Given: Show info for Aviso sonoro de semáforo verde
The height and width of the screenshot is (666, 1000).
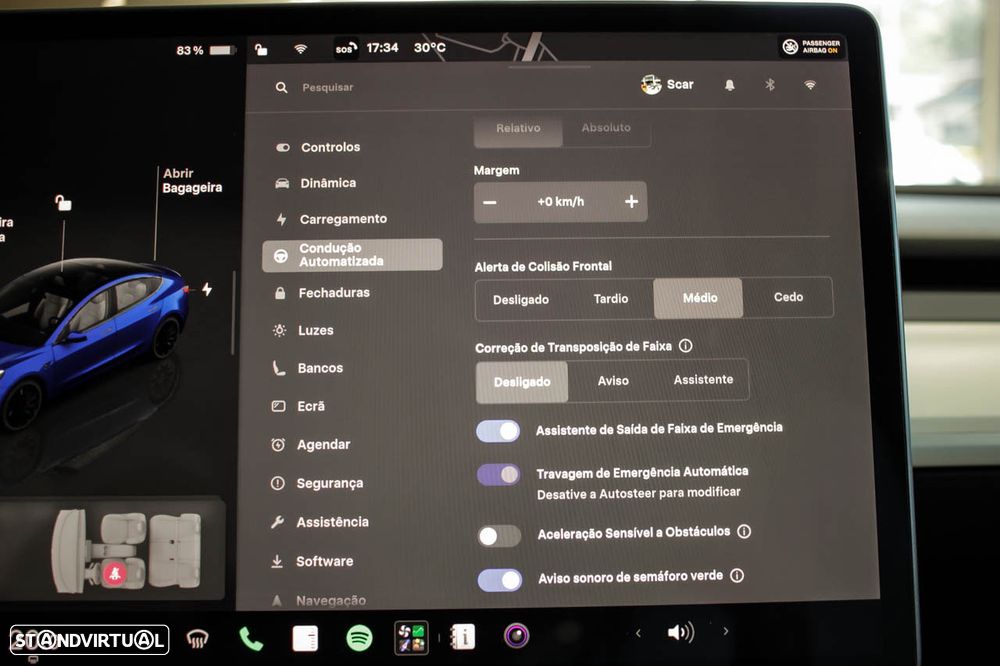Looking at the screenshot, I should tap(737, 576).
